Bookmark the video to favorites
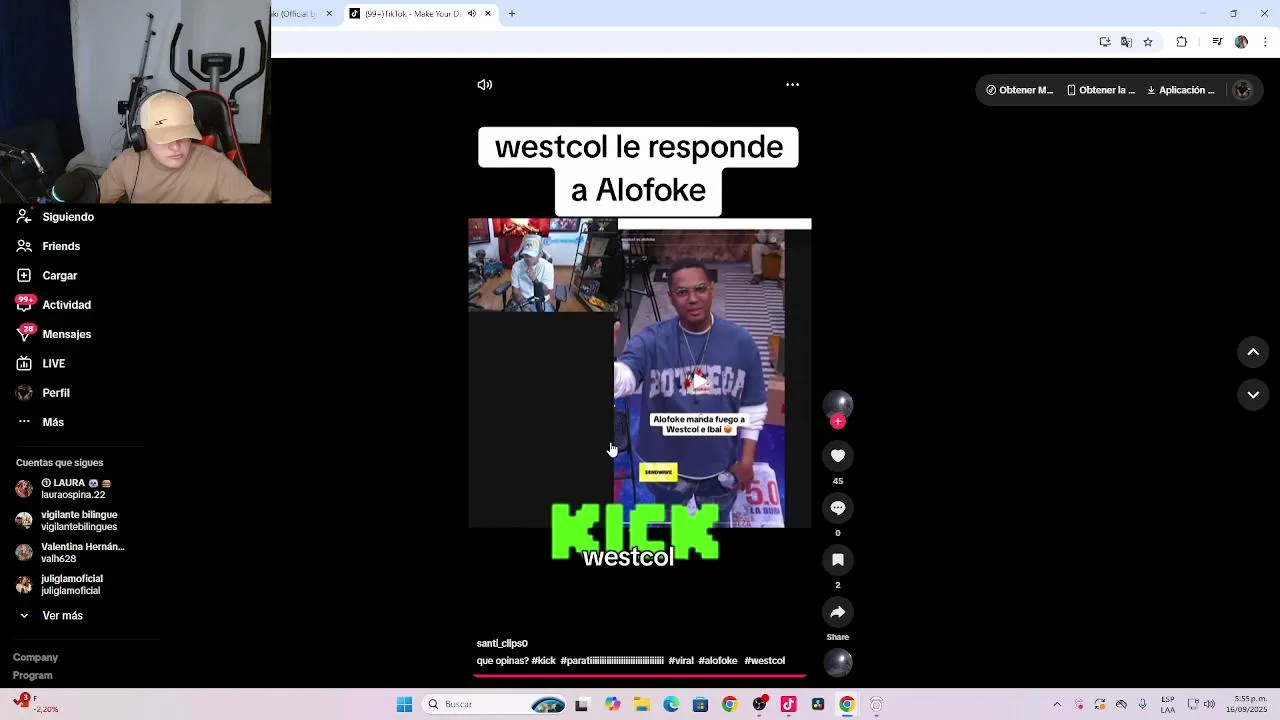1280x720 pixels. pos(838,560)
